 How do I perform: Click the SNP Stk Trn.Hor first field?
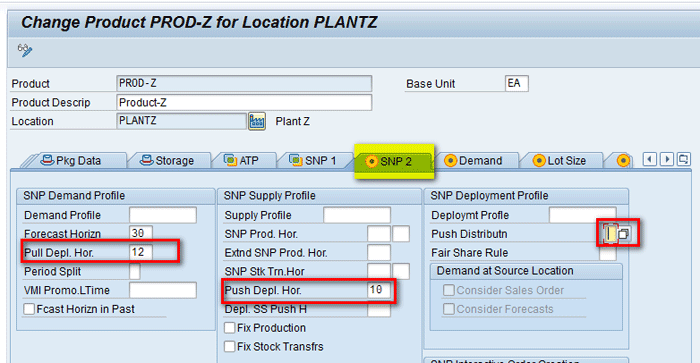point(379,271)
